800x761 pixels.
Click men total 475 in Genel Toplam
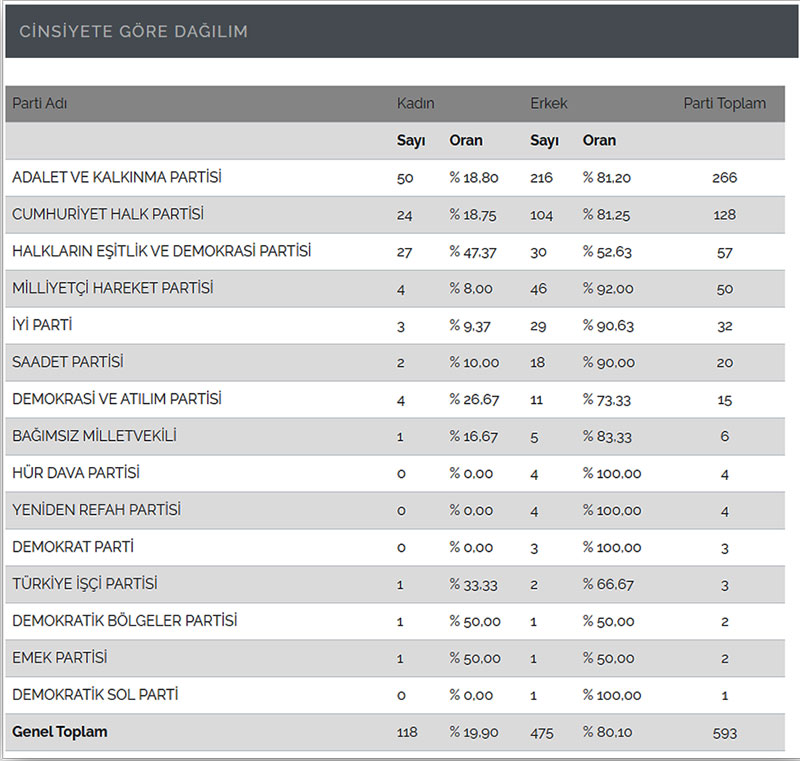541,733
